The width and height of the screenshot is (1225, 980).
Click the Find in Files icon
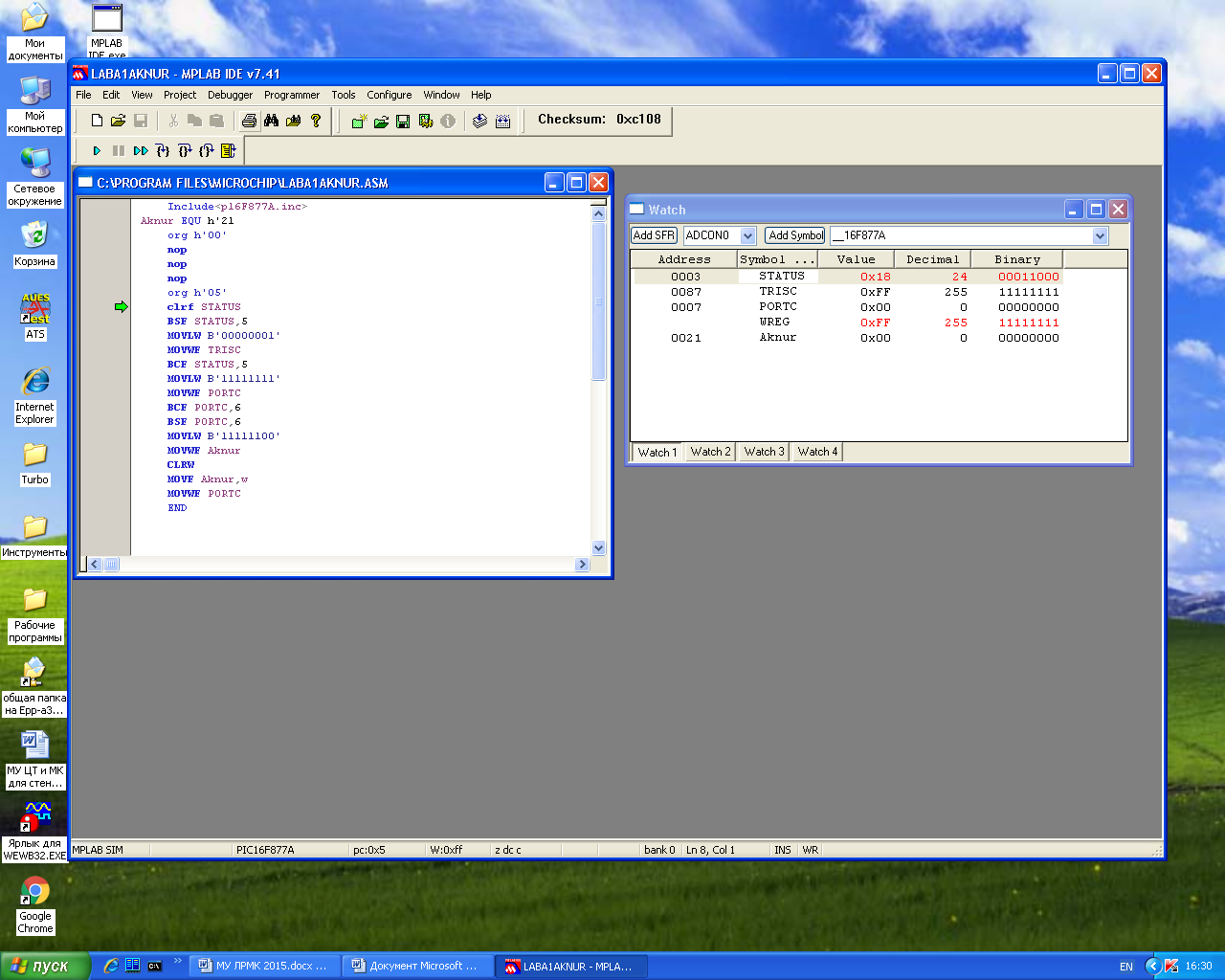(294, 121)
